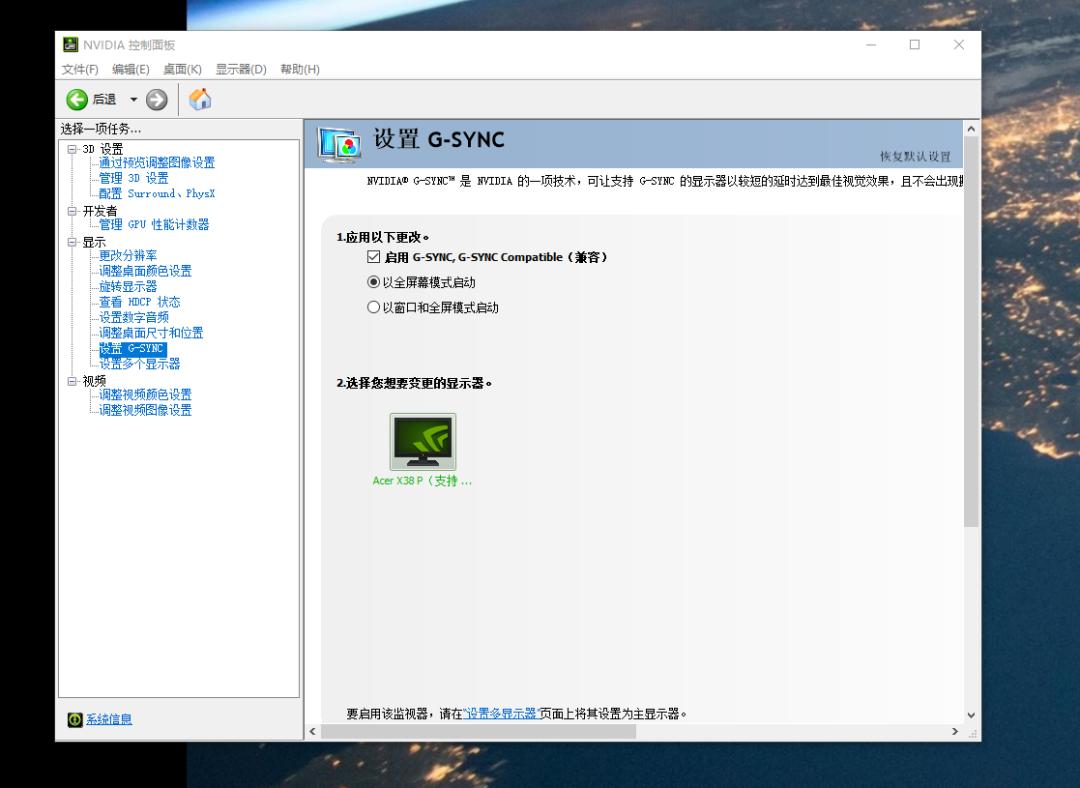Open the back history dropdown arrow

point(134,99)
